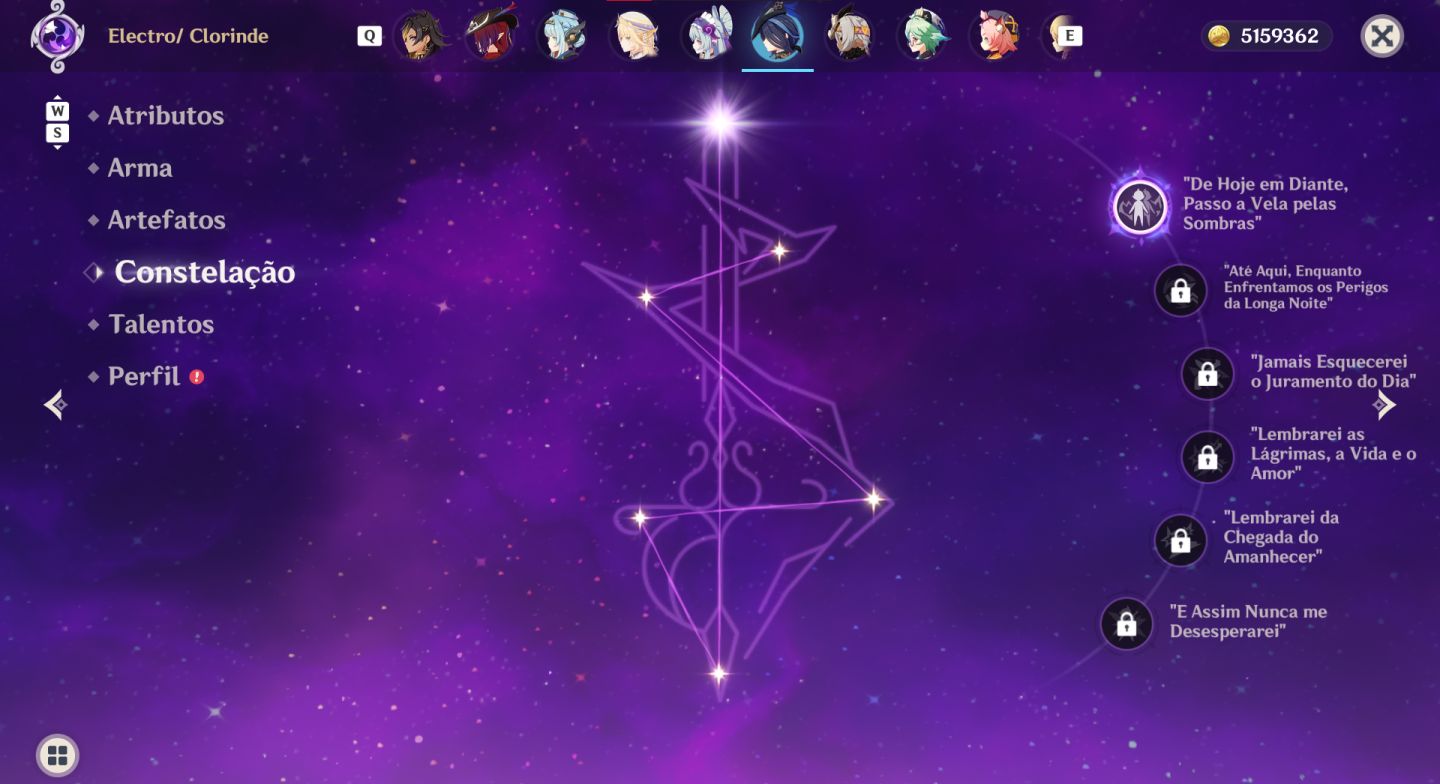Screen dimensions: 1440x784
Task: Switch to gray-haired character with orange accents
Action: (850, 36)
